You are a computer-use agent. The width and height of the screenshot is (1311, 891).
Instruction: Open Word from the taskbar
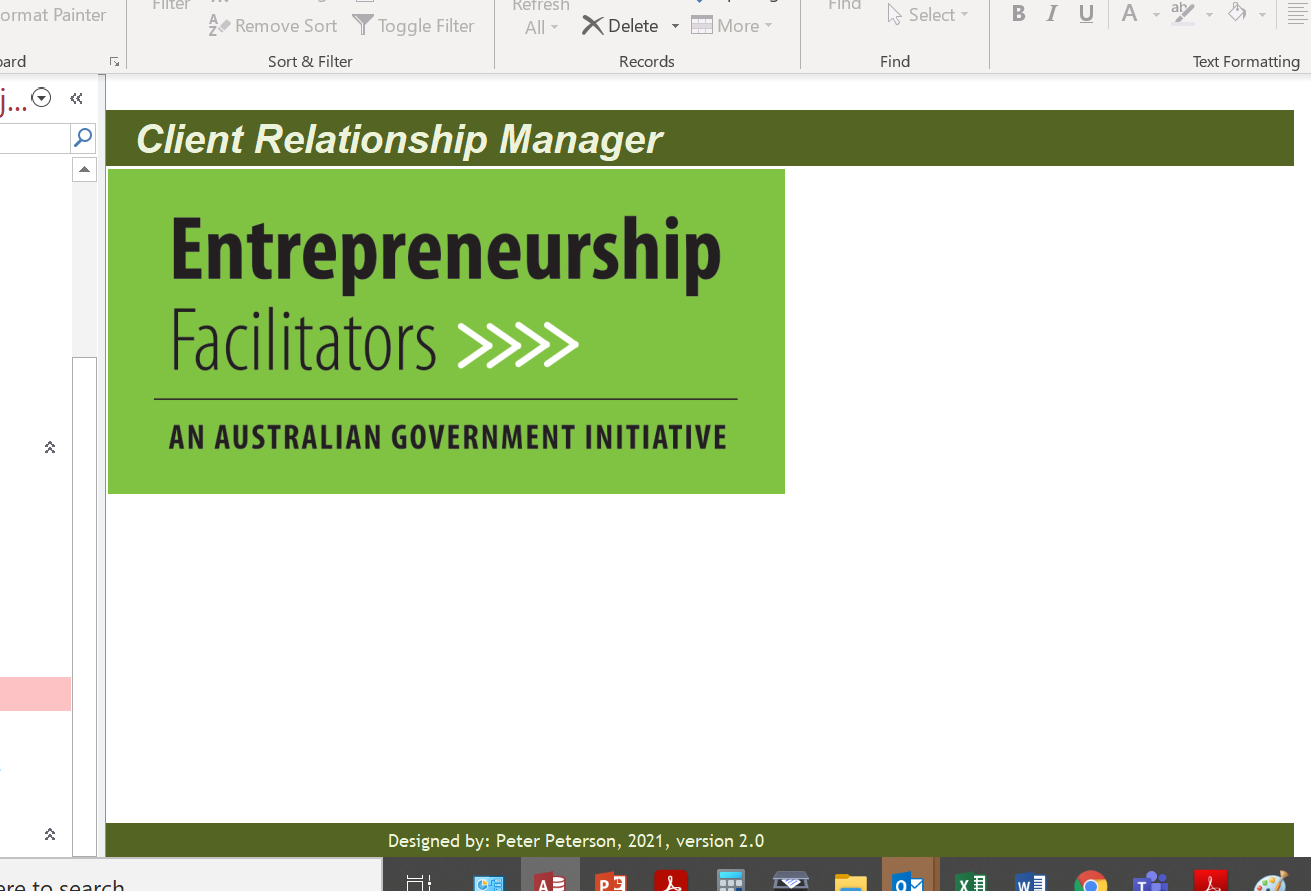1030,882
